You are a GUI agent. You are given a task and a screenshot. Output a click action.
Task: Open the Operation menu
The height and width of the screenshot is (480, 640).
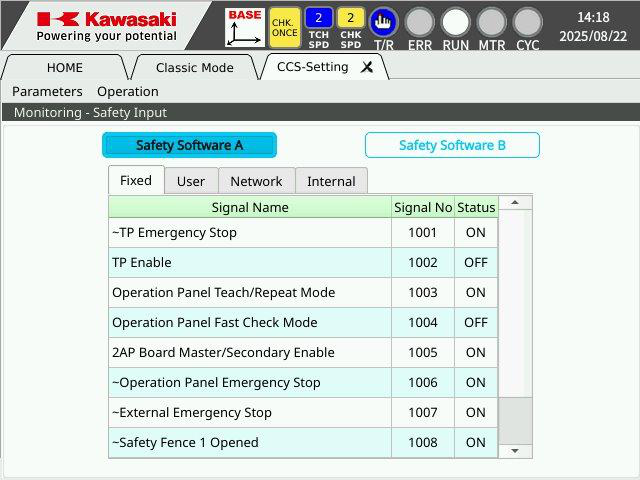[128, 91]
